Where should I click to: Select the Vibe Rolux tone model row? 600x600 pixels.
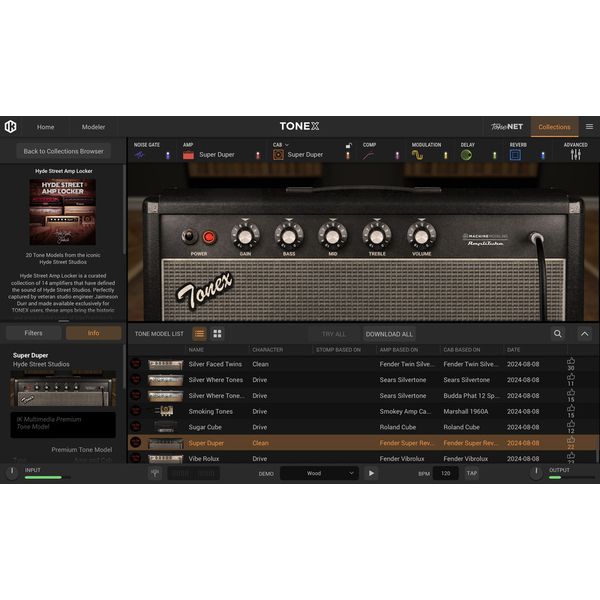click(362, 458)
